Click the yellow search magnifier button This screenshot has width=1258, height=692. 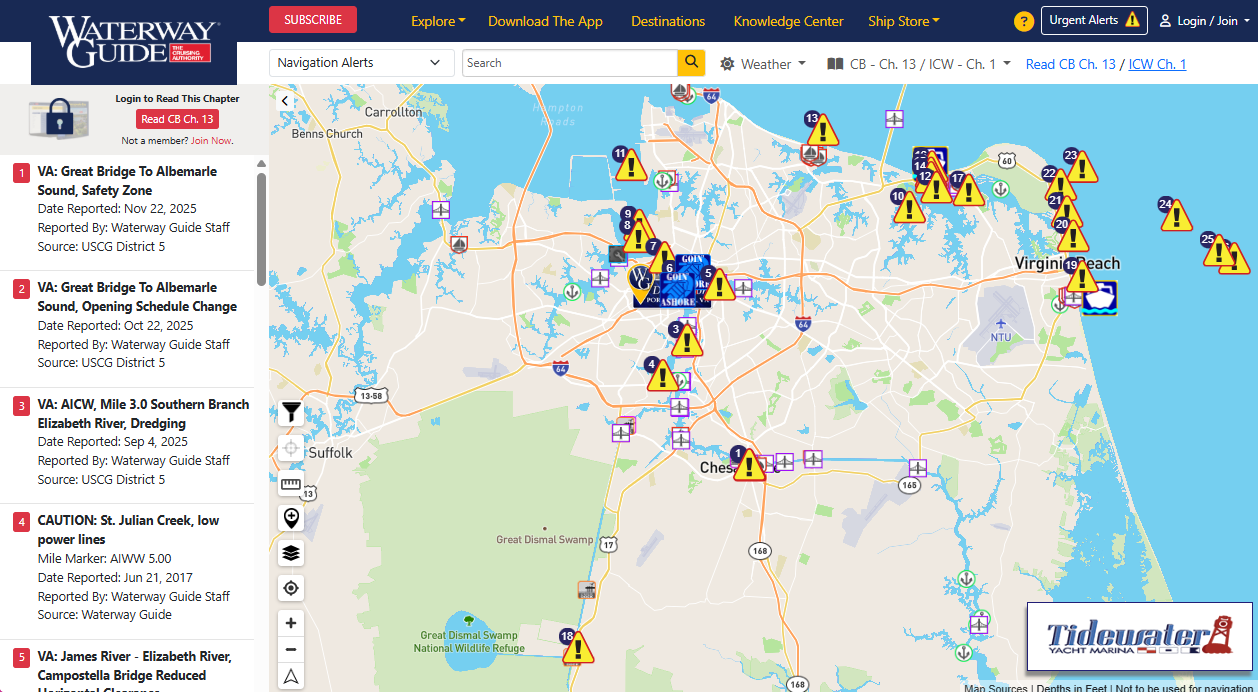coord(691,63)
